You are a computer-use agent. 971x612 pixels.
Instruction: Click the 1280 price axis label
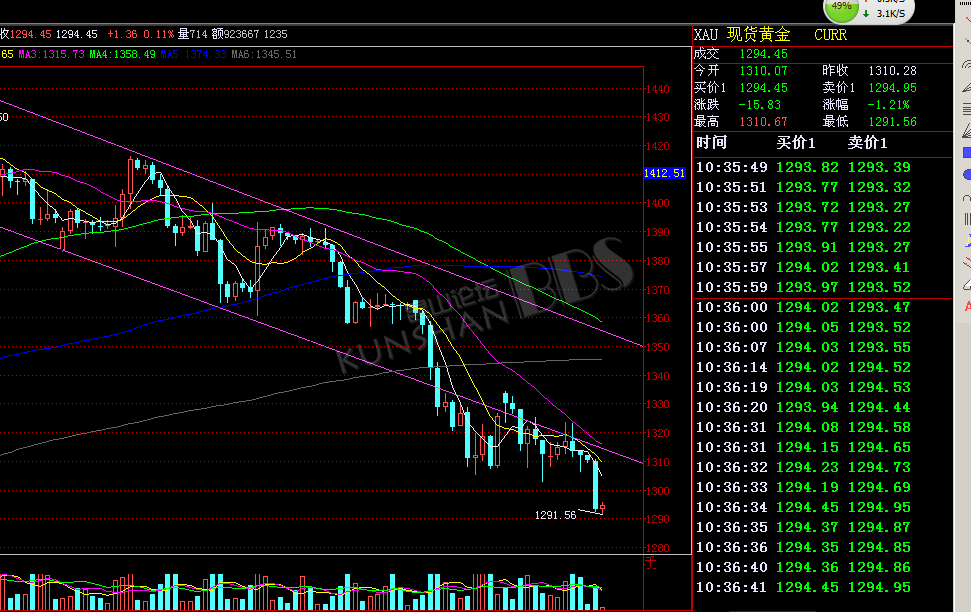658,548
